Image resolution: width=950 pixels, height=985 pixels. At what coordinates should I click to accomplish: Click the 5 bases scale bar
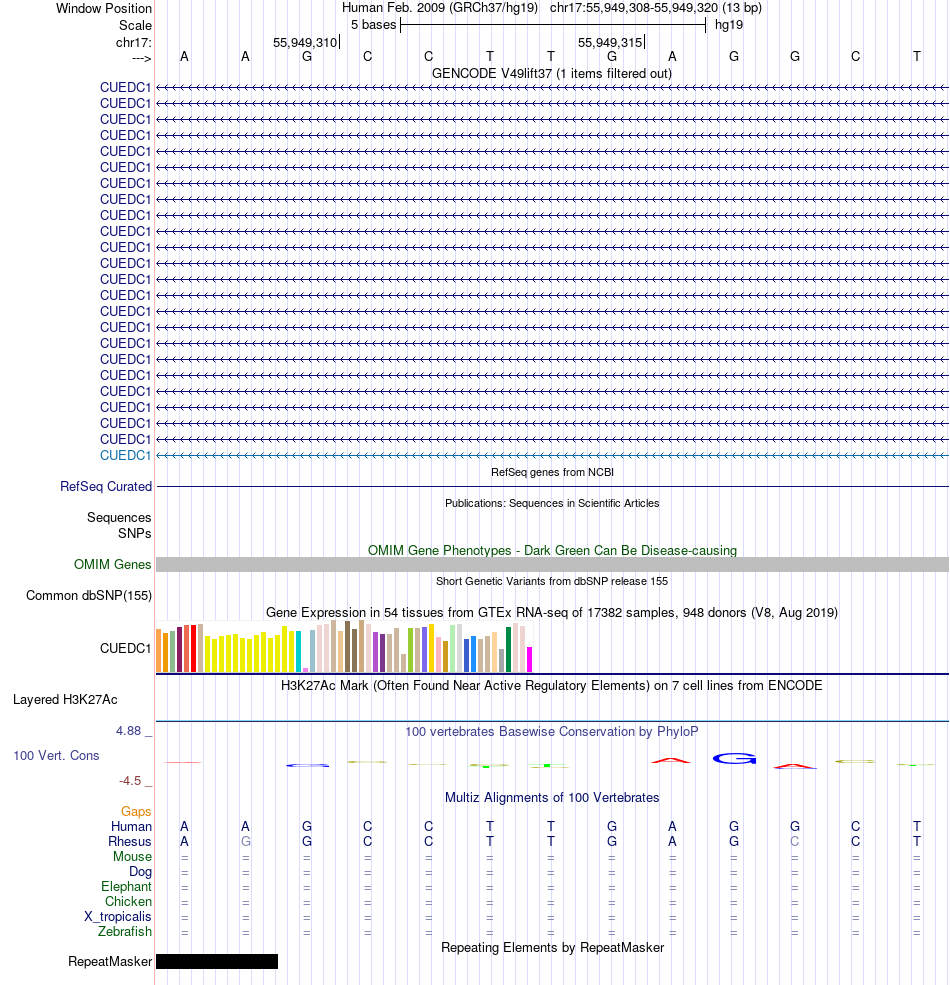pos(553,25)
